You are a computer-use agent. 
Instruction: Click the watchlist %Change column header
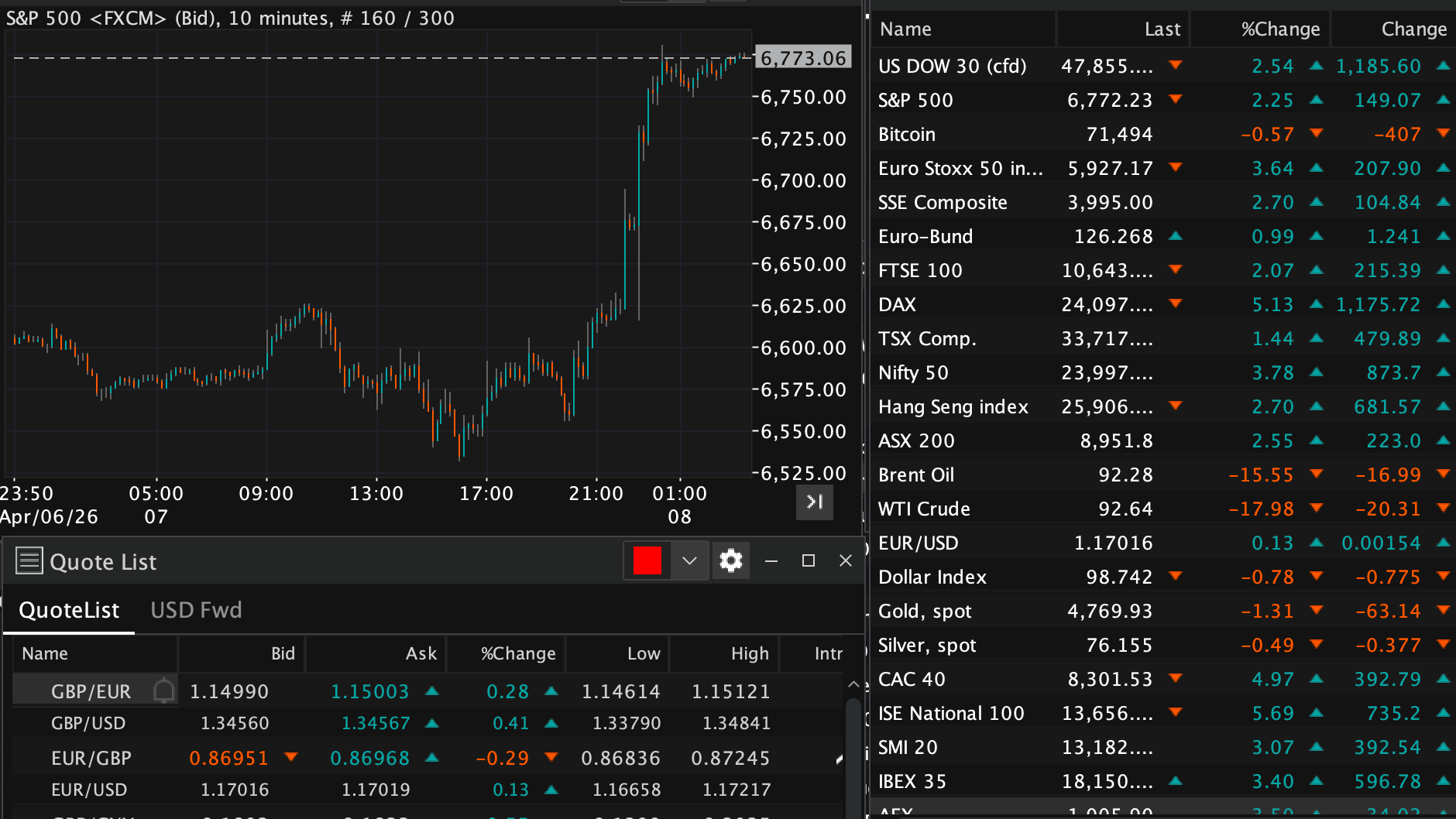(1260, 29)
